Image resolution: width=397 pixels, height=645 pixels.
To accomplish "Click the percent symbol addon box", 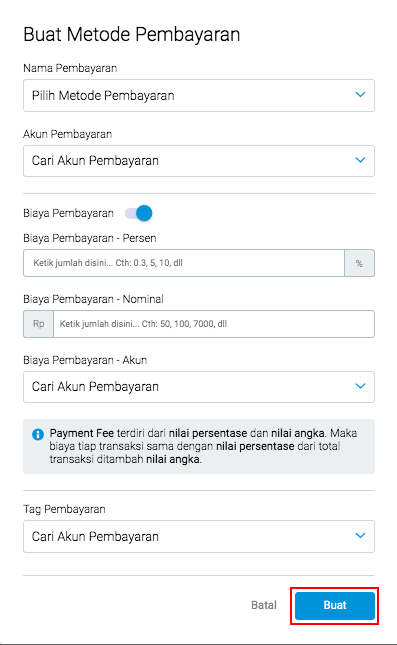I will pyautogui.click(x=359, y=263).
